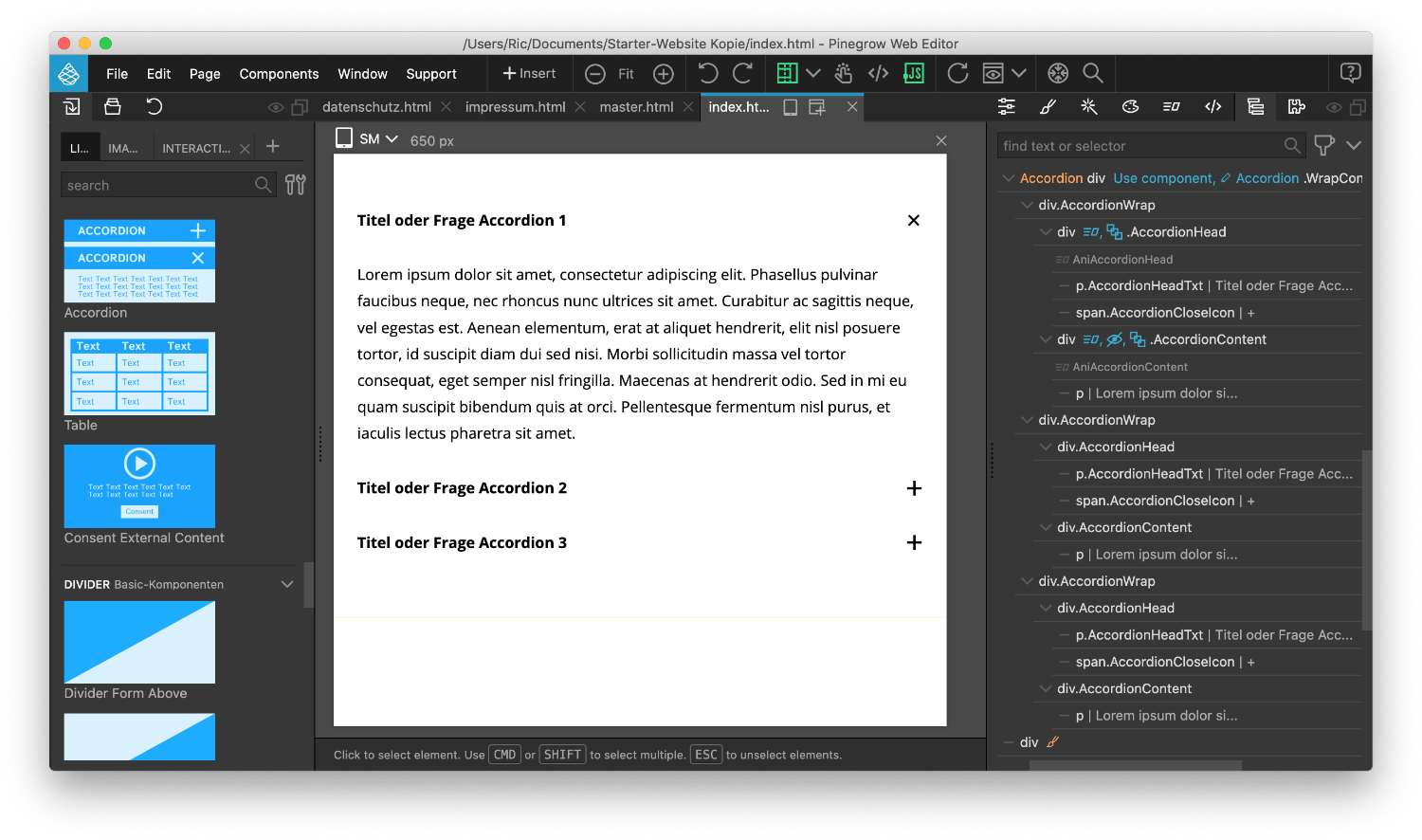Click the library drawer icon in left toolbar
The width and height of the screenshot is (1422, 840).
click(113, 106)
